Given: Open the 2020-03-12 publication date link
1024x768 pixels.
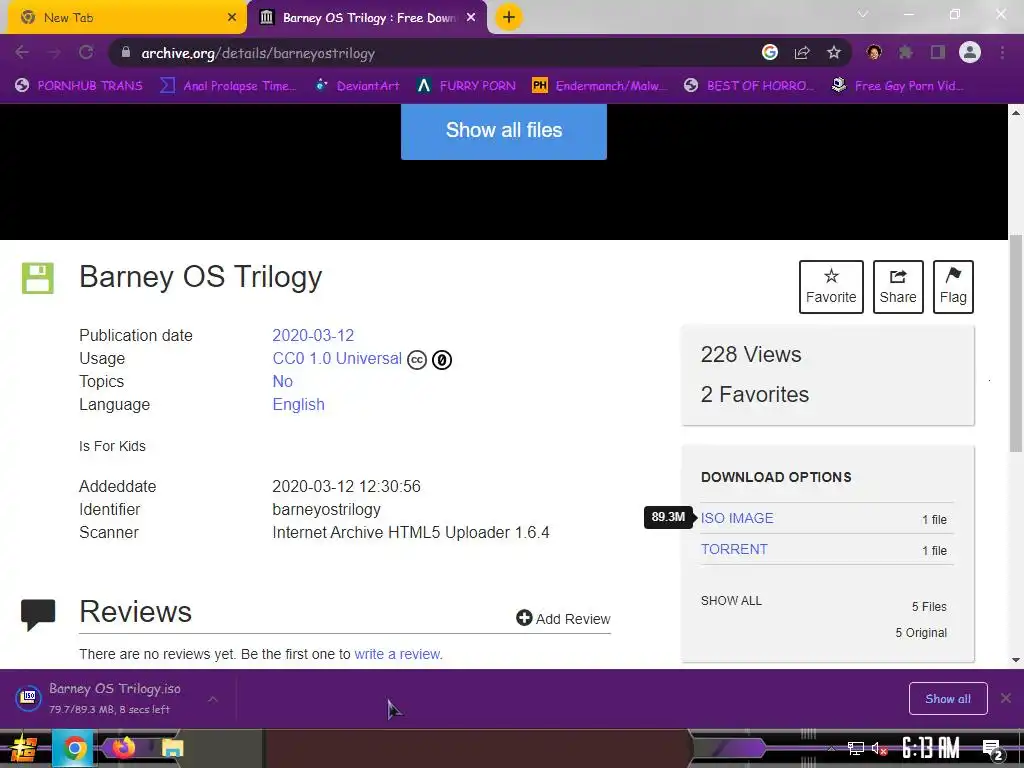Looking at the screenshot, I should point(313,335).
